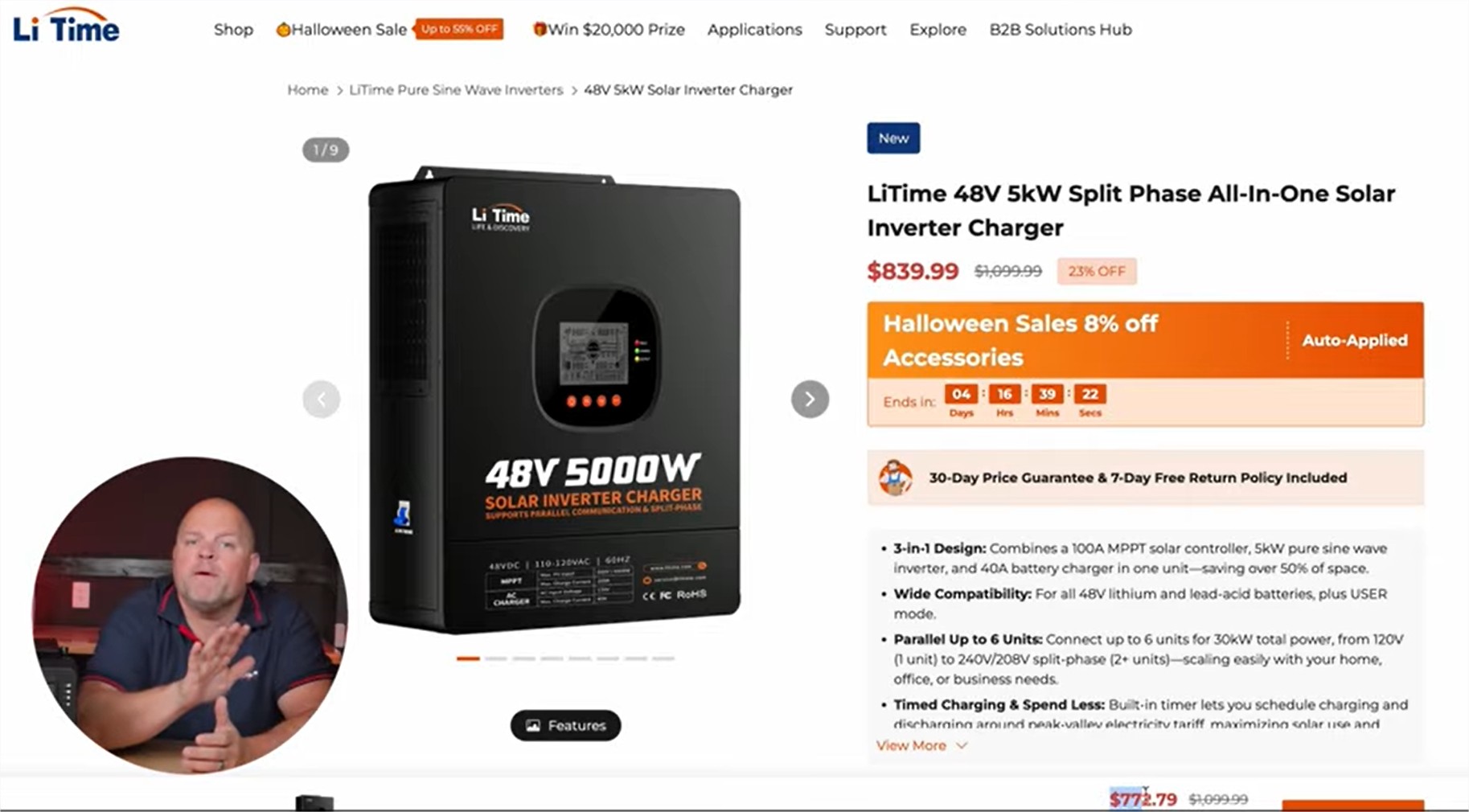Go to next product image arrow
Screen dimensions: 1469x812
click(810, 399)
